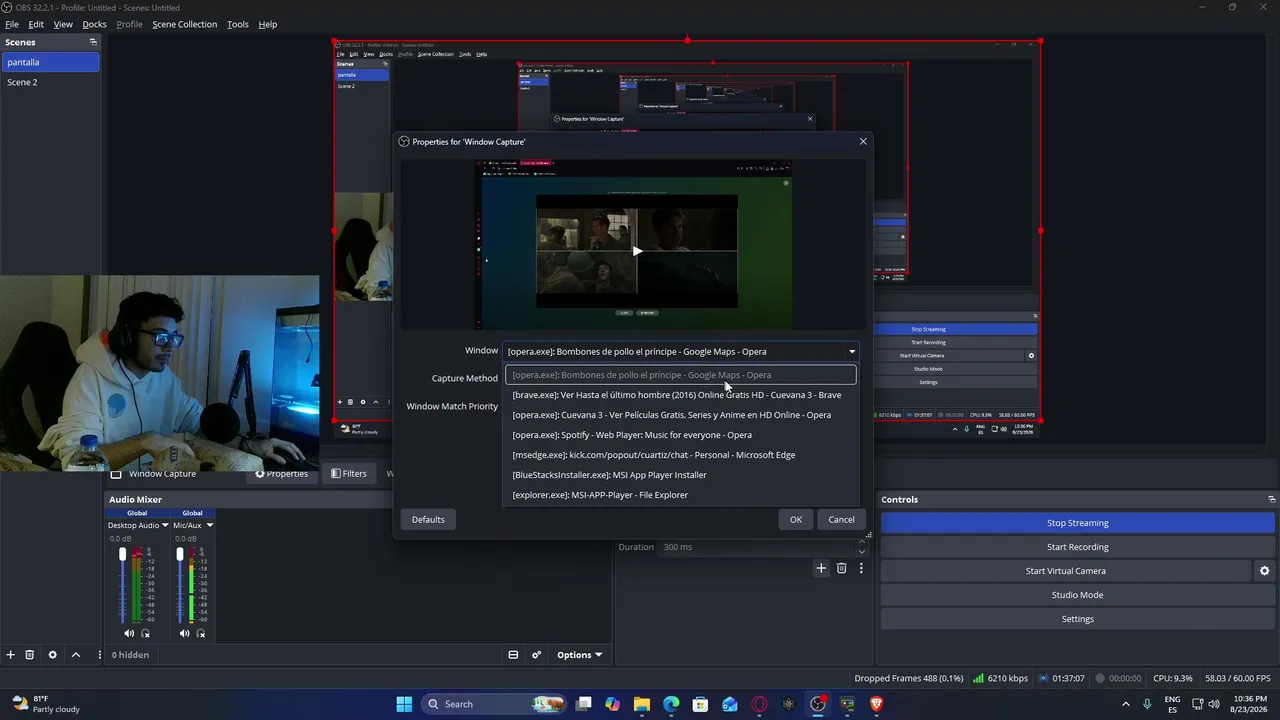This screenshot has height=720, width=1280.
Task: Open the View menu
Action: click(x=63, y=24)
